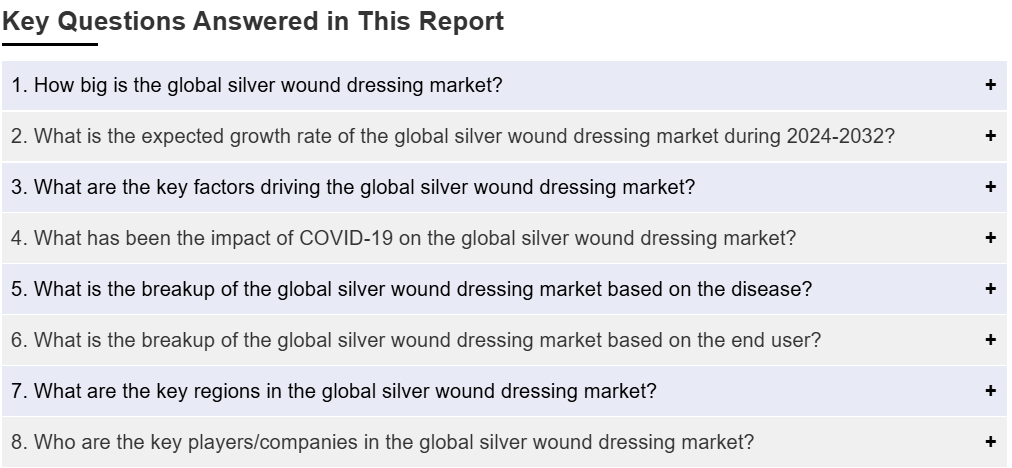The image size is (1012, 468).
Task: Click plus icon on expected growth rate row
Action: (x=991, y=136)
